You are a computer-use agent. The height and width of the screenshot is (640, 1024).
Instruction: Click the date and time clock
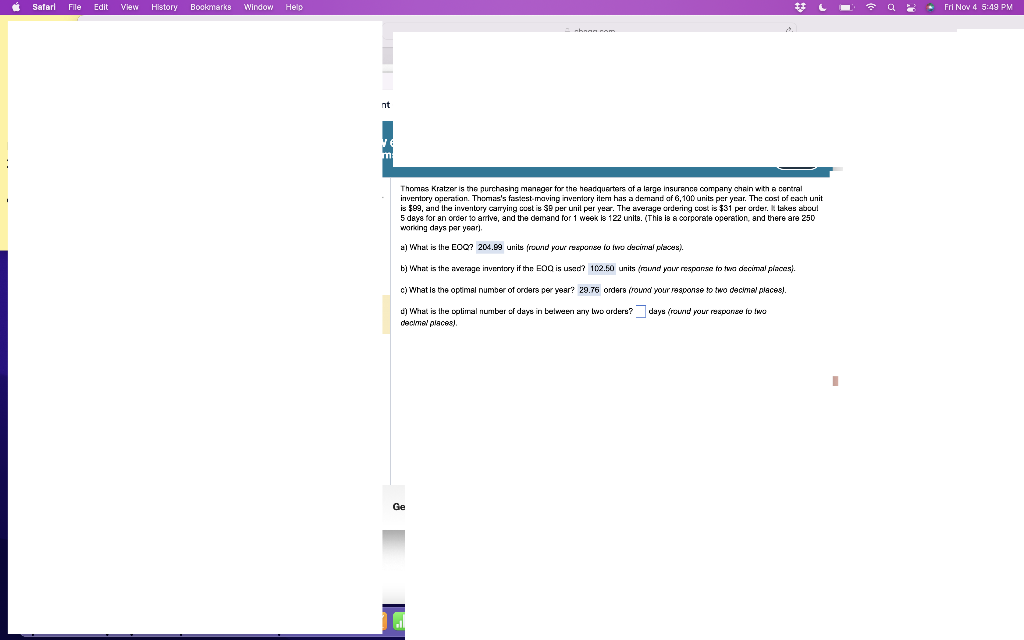coord(978,7)
